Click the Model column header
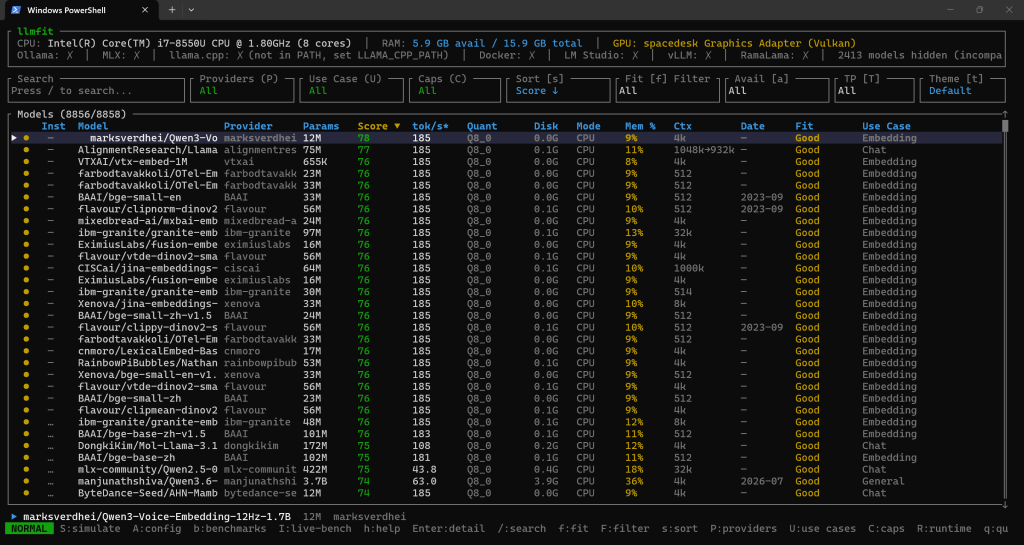The height and width of the screenshot is (545, 1024). [x=93, y=126]
